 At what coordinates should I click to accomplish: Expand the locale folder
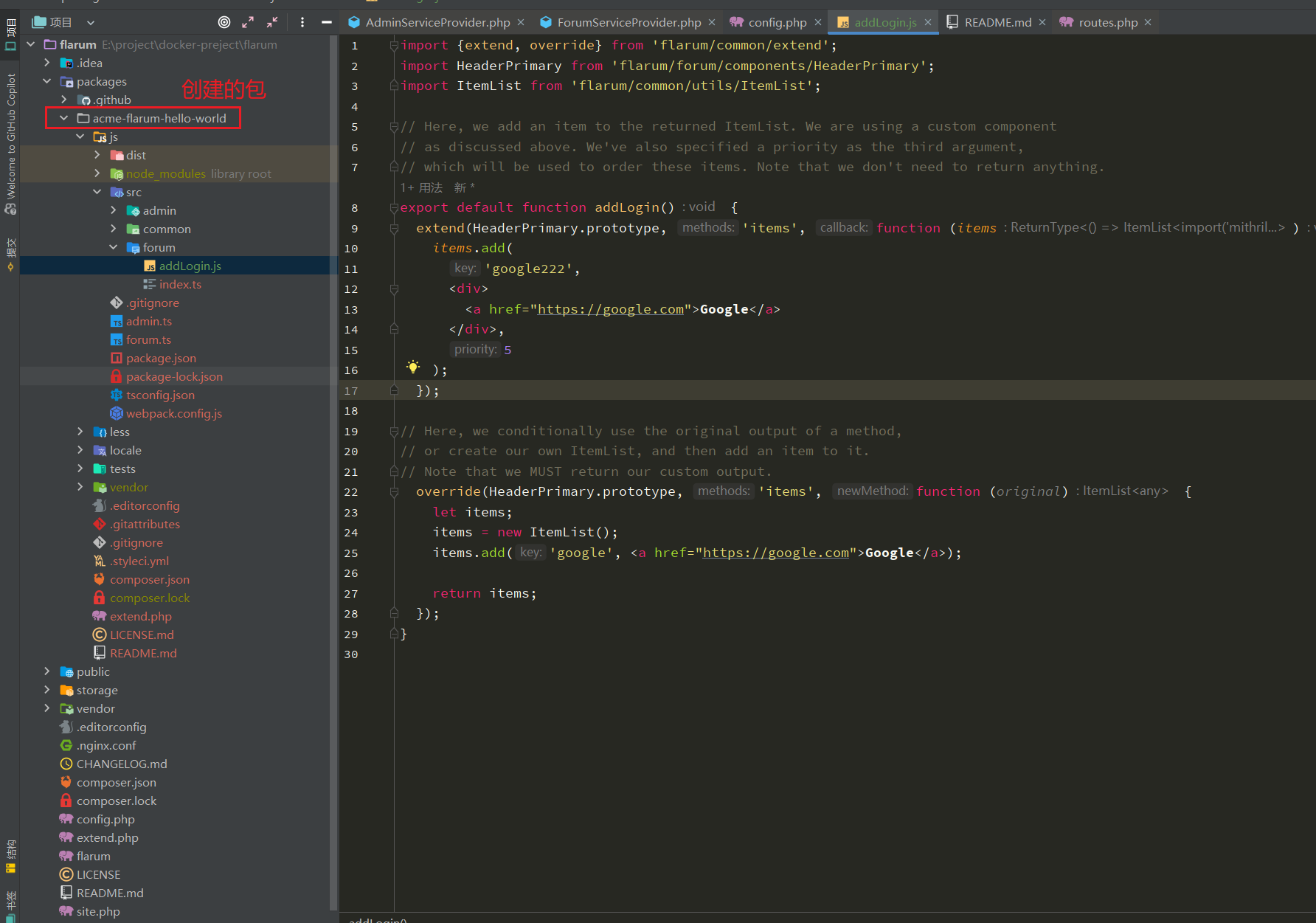[x=80, y=450]
